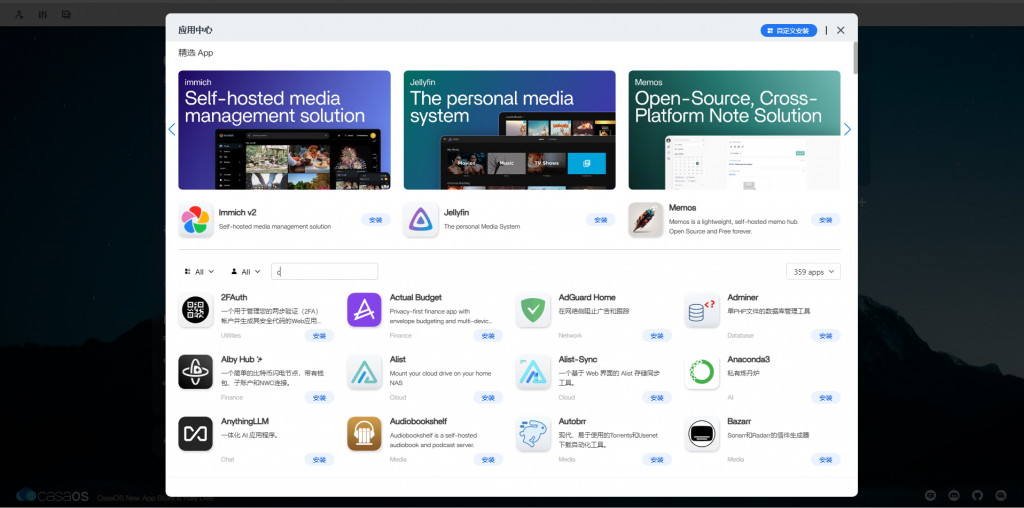1024x508 pixels.
Task: Select the 2FAuth QR code icon
Action: [x=195, y=311]
